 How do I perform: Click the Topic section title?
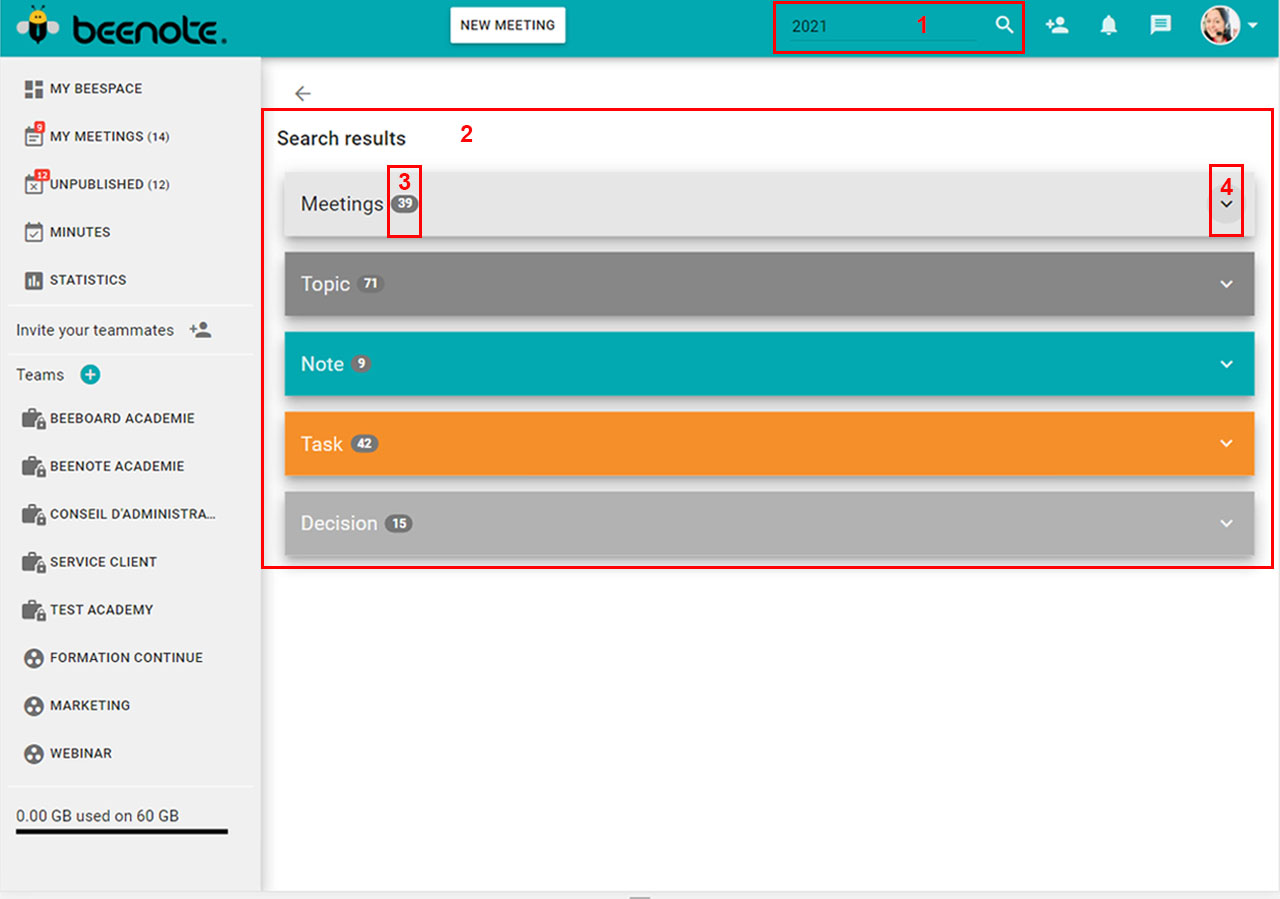[x=325, y=284]
